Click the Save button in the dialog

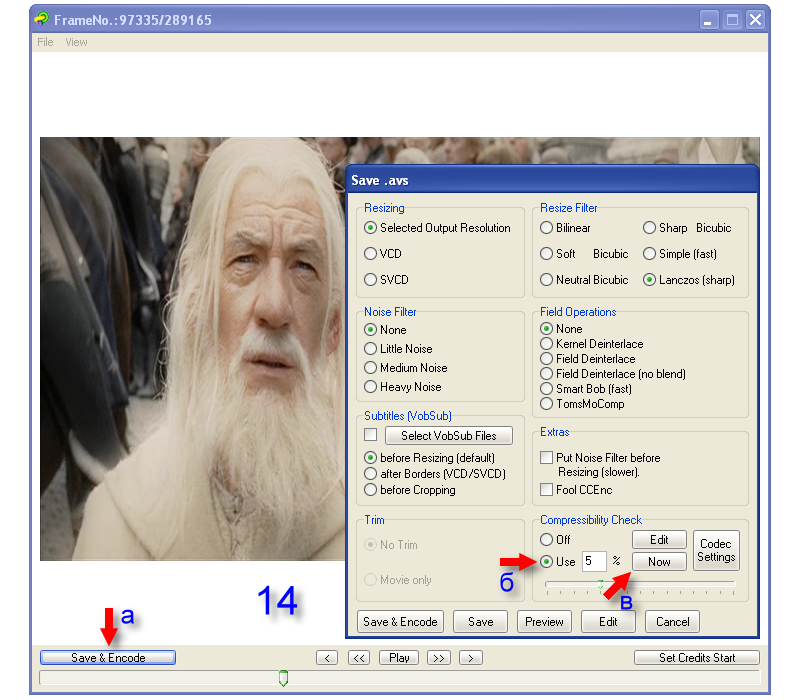point(481,622)
